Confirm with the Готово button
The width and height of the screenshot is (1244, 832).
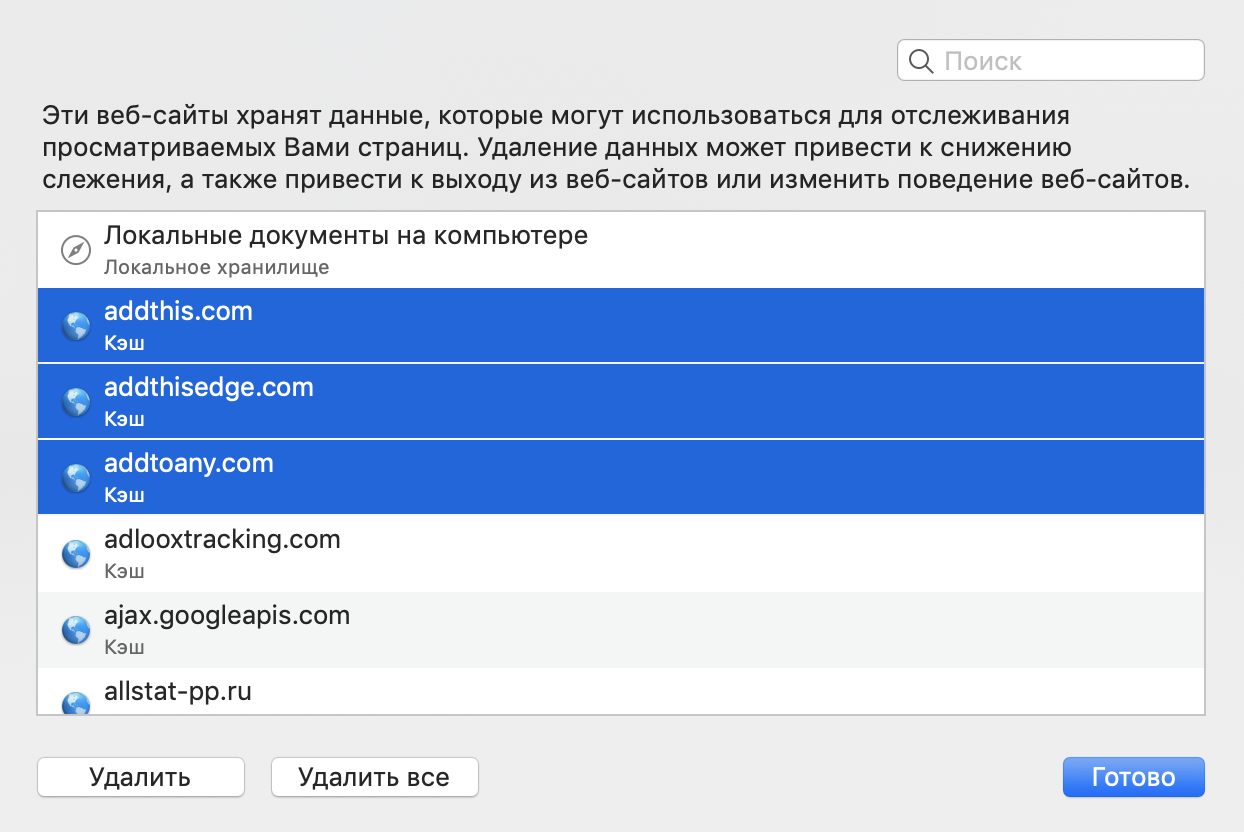(x=1133, y=777)
